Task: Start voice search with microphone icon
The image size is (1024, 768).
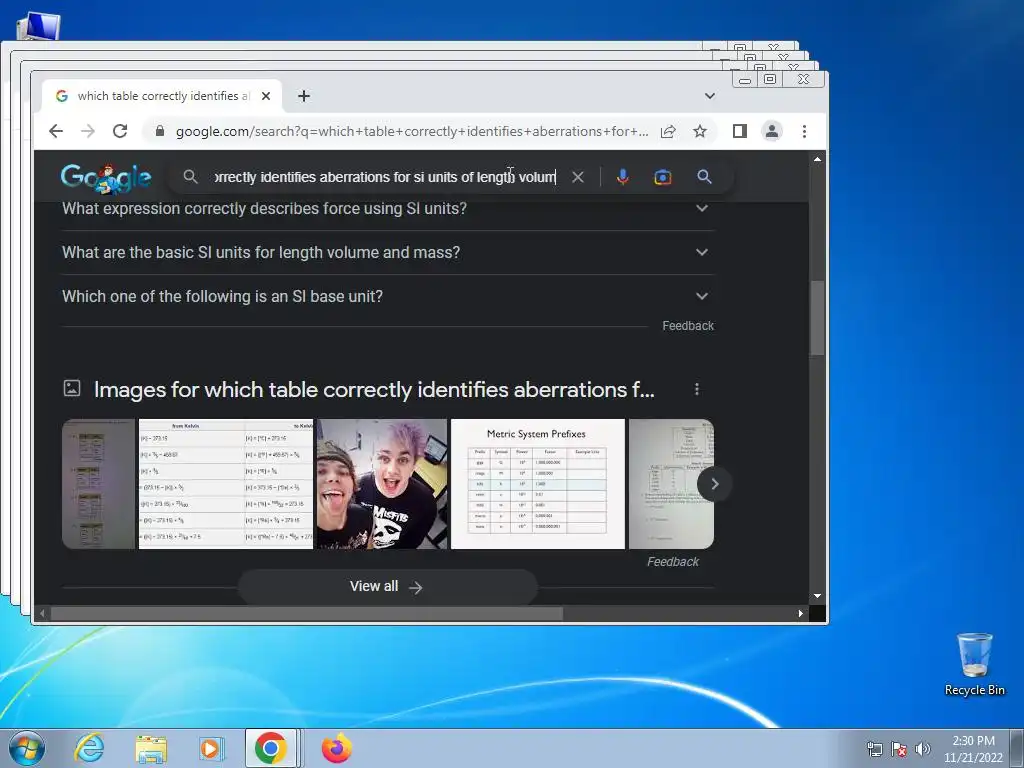Action: (x=623, y=177)
